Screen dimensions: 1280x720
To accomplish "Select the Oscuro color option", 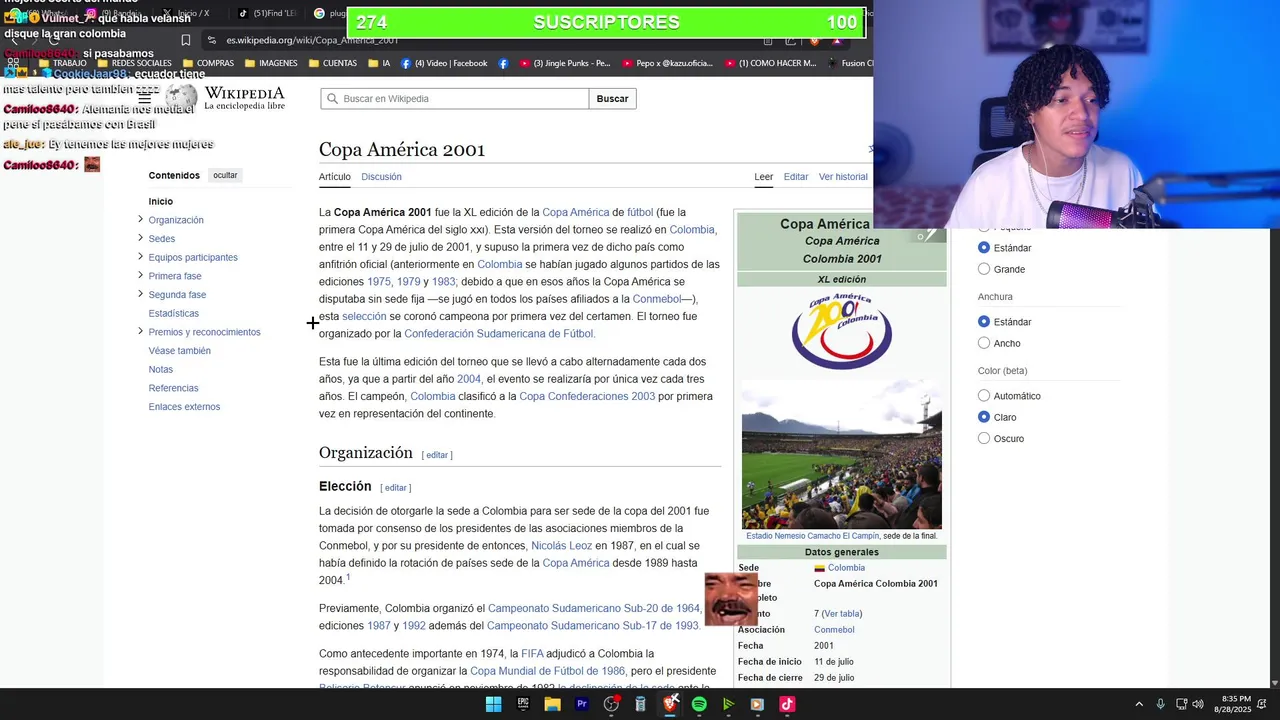I will (984, 438).
